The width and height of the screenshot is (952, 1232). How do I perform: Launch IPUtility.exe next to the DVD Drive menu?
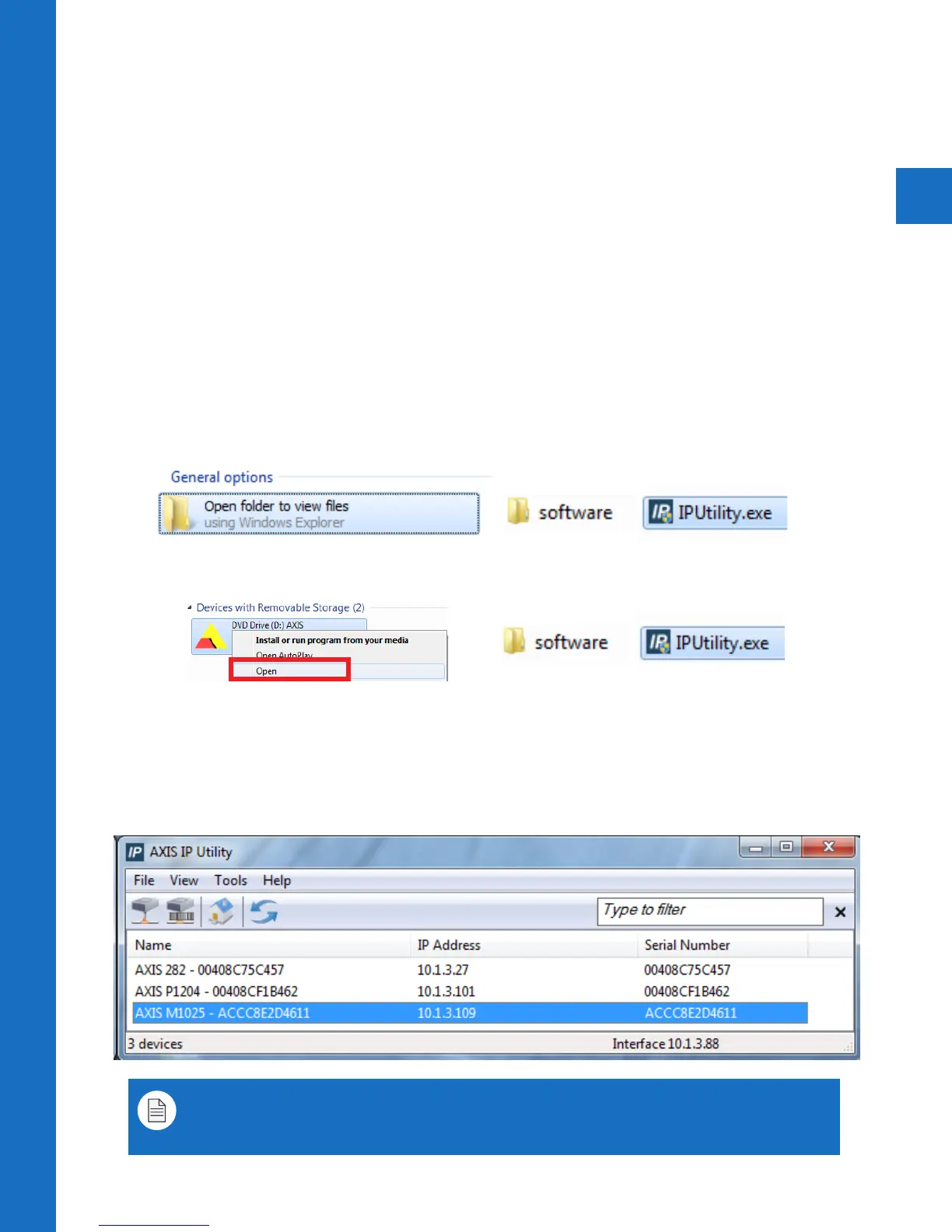tap(712, 642)
